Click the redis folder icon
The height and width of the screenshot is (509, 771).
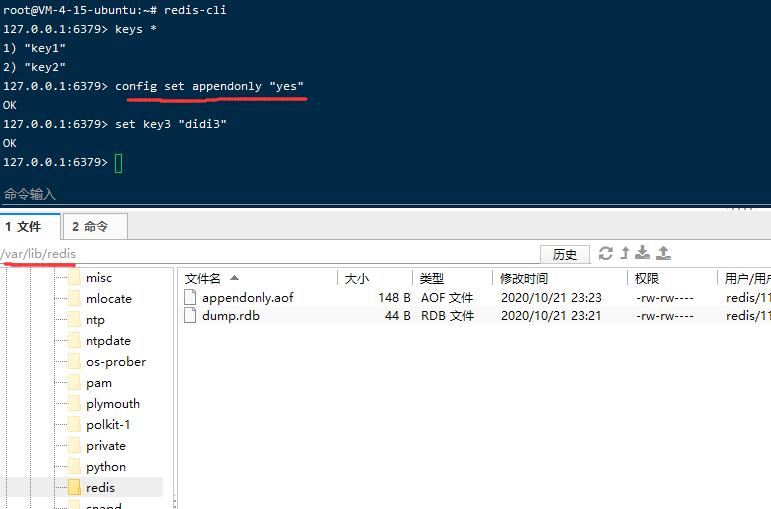(74, 487)
